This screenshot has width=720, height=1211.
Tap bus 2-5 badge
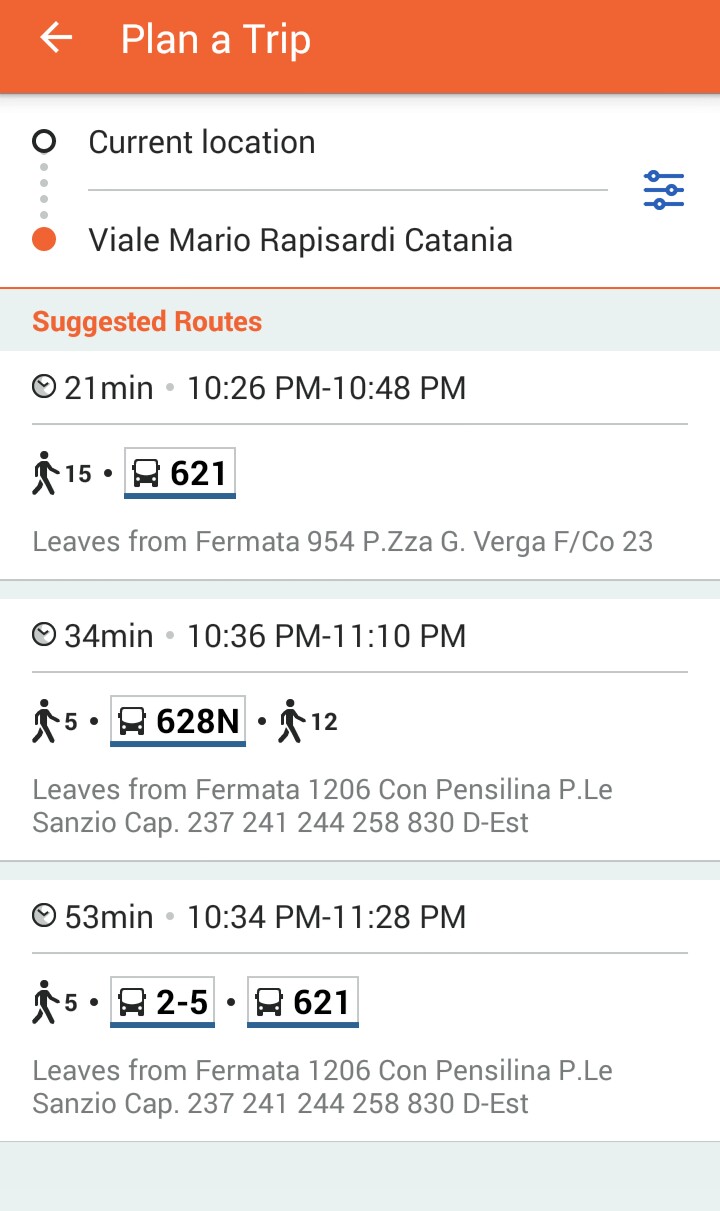coord(162,1002)
